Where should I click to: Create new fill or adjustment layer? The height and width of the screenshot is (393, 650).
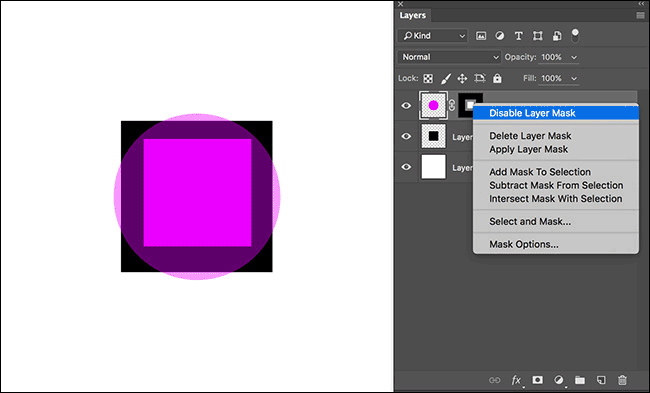[x=559, y=380]
